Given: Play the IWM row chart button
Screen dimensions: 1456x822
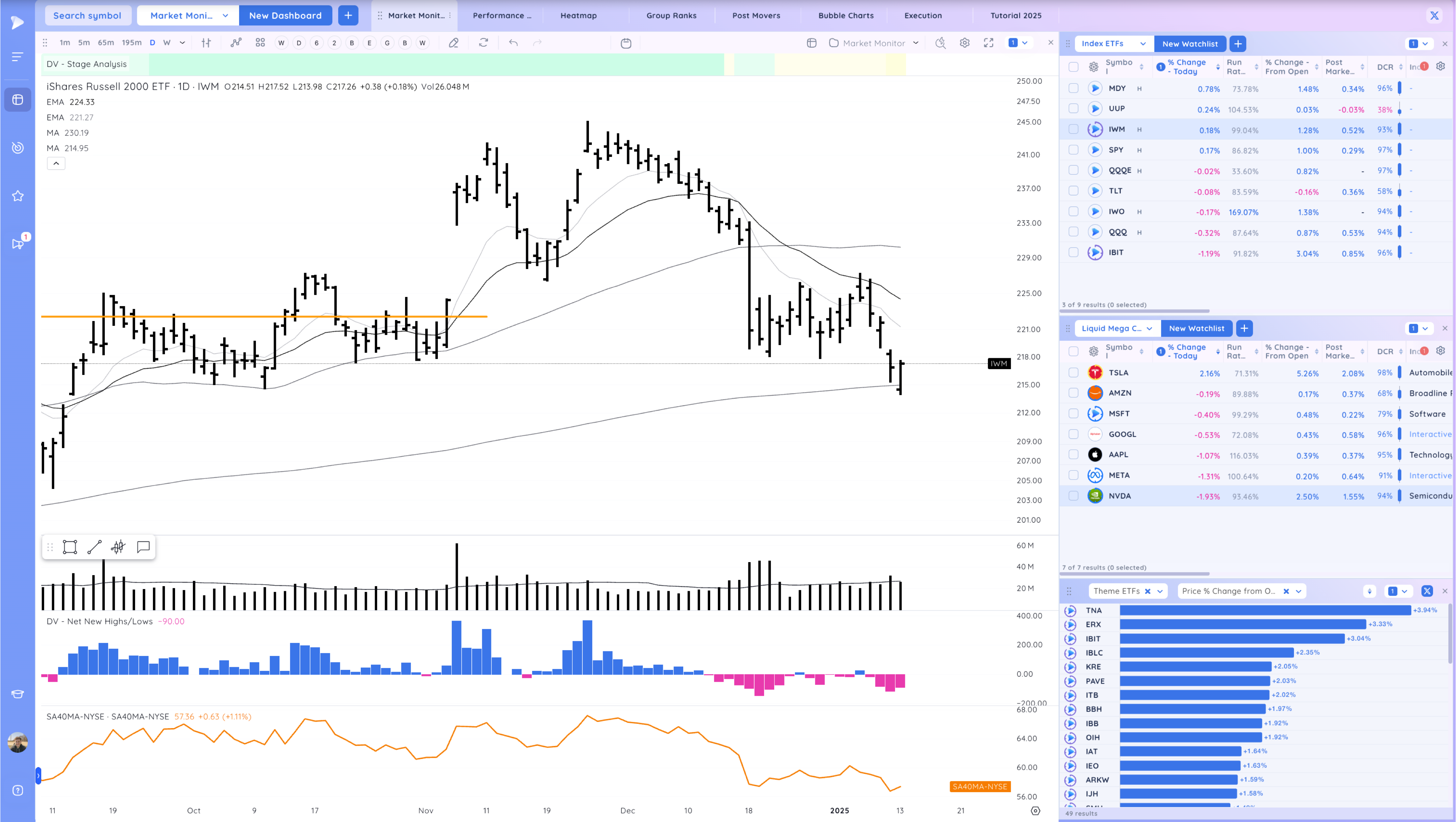Looking at the screenshot, I should click(1095, 130).
